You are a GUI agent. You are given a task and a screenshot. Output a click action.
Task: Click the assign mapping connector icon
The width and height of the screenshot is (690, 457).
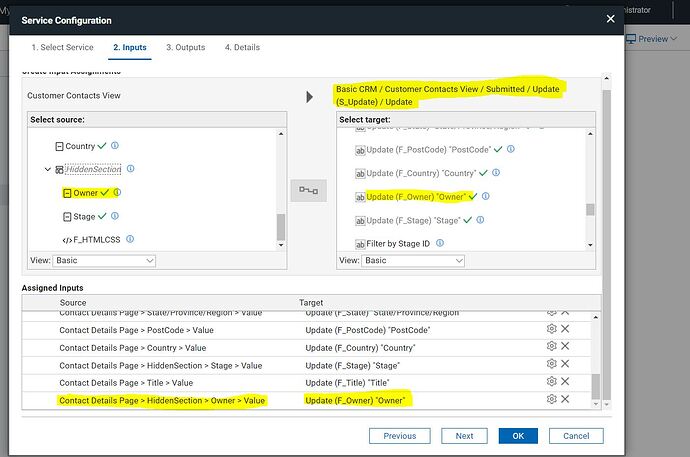(x=308, y=190)
